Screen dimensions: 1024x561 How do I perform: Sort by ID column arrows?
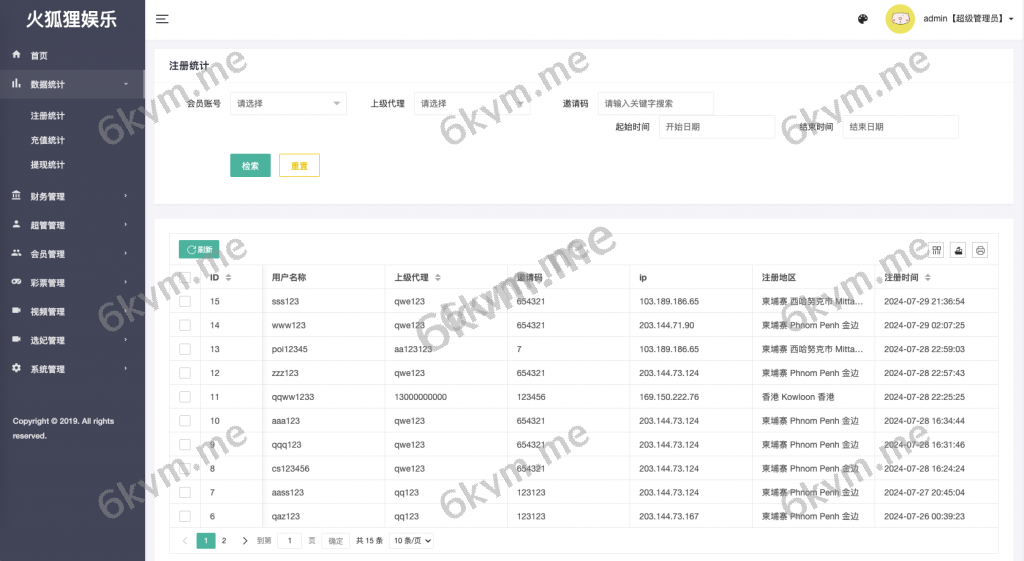click(x=229, y=278)
